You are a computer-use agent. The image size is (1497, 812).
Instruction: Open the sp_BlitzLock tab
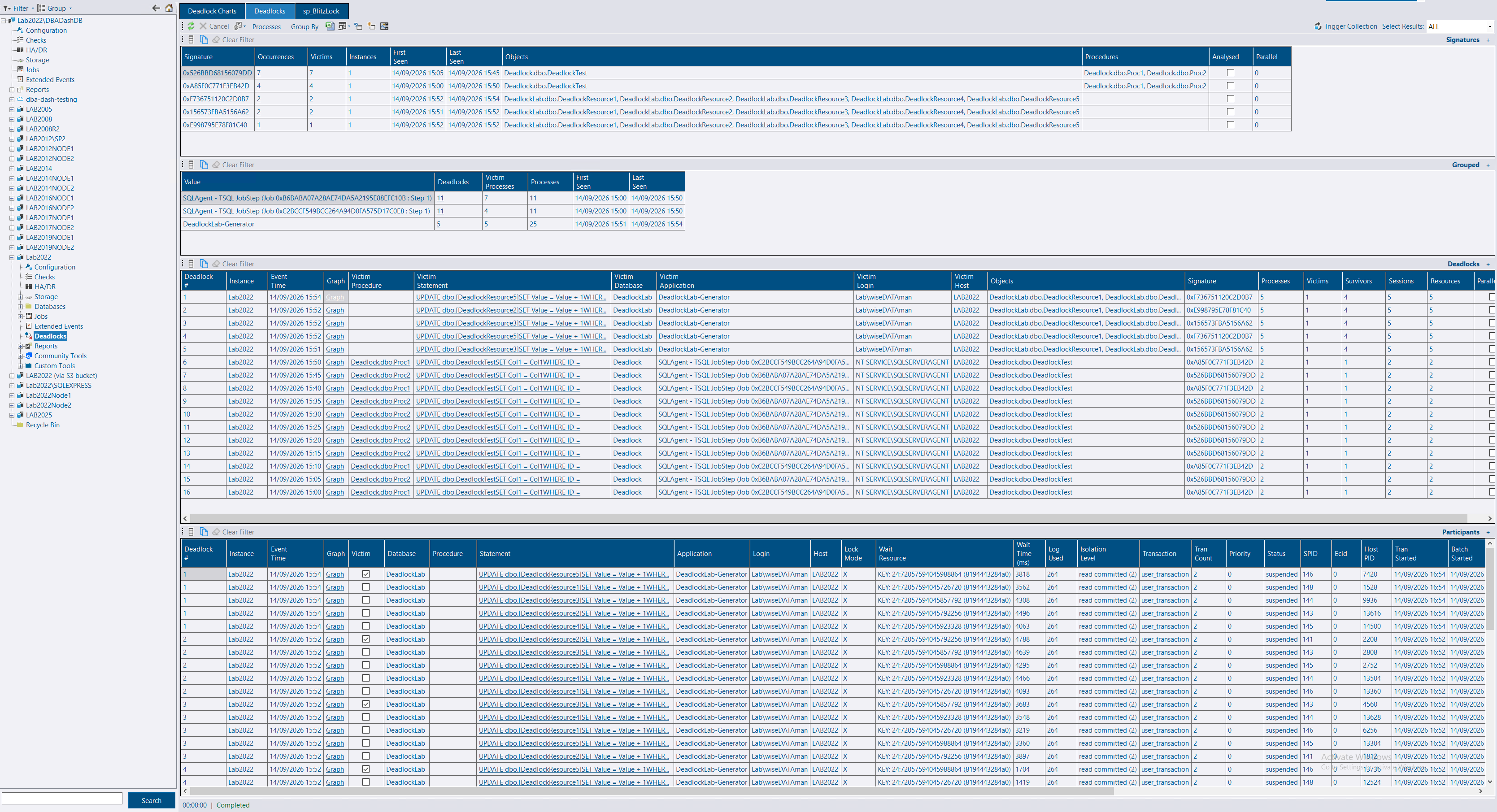[x=321, y=11]
